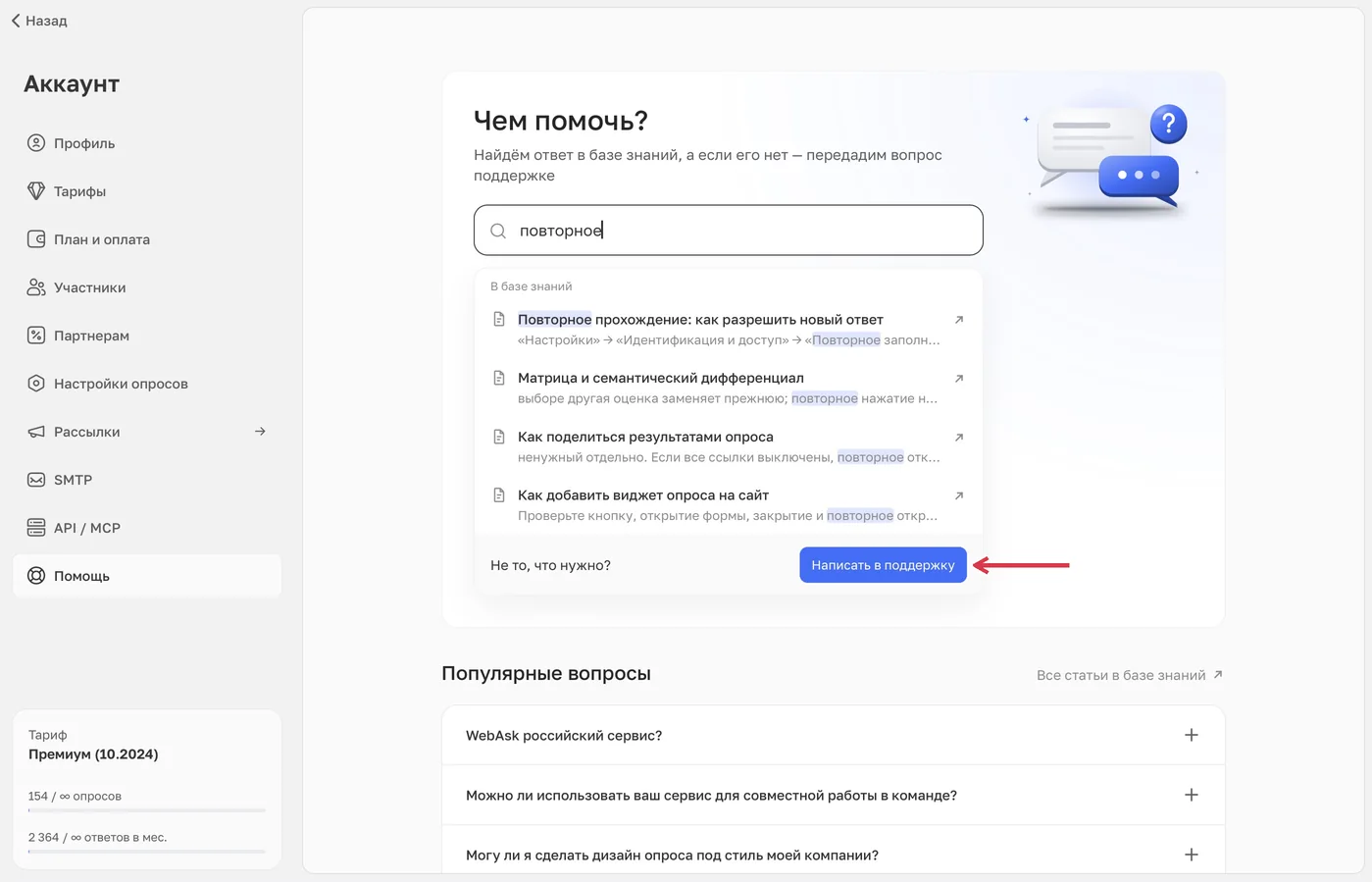1372x882 pixels.
Task: Click the Тарифы diamond icon
Action: click(36, 191)
